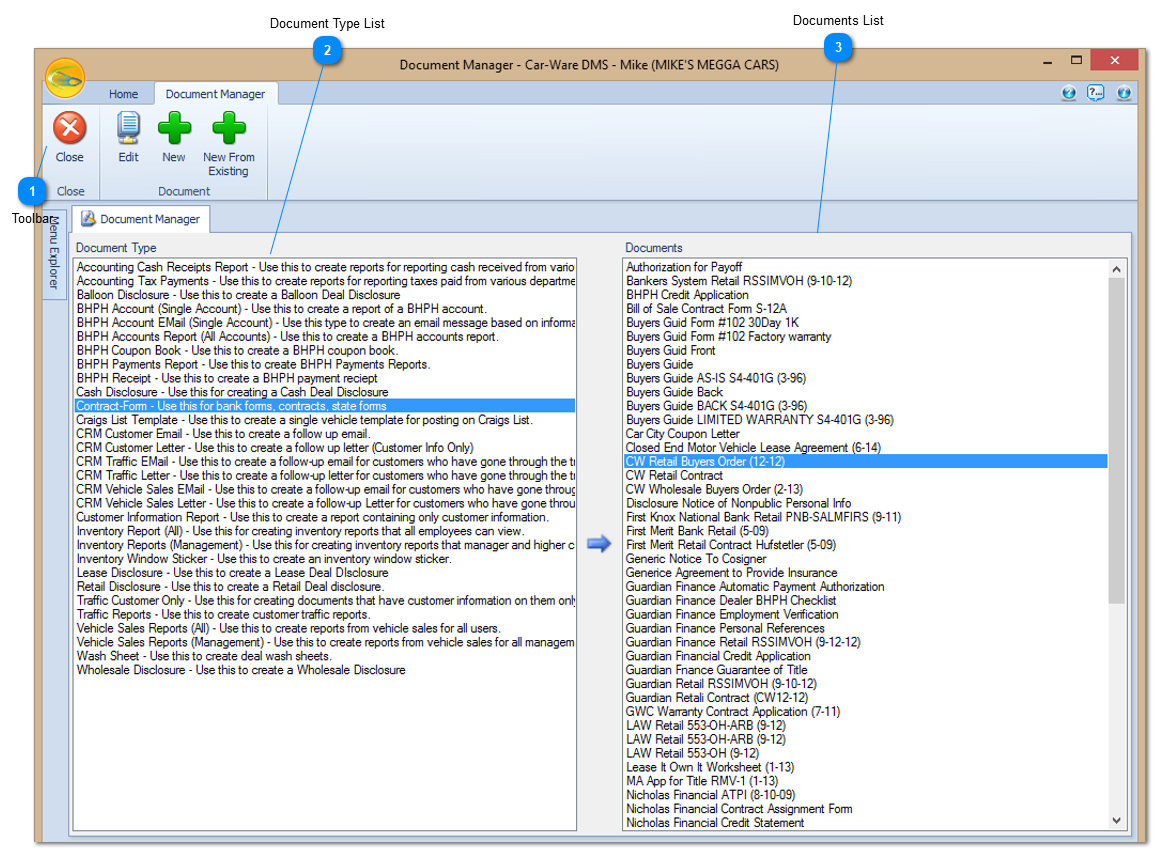Screen dimensions: 1155x851
Task: Switch to the Home ribbon tab
Action: (x=124, y=94)
